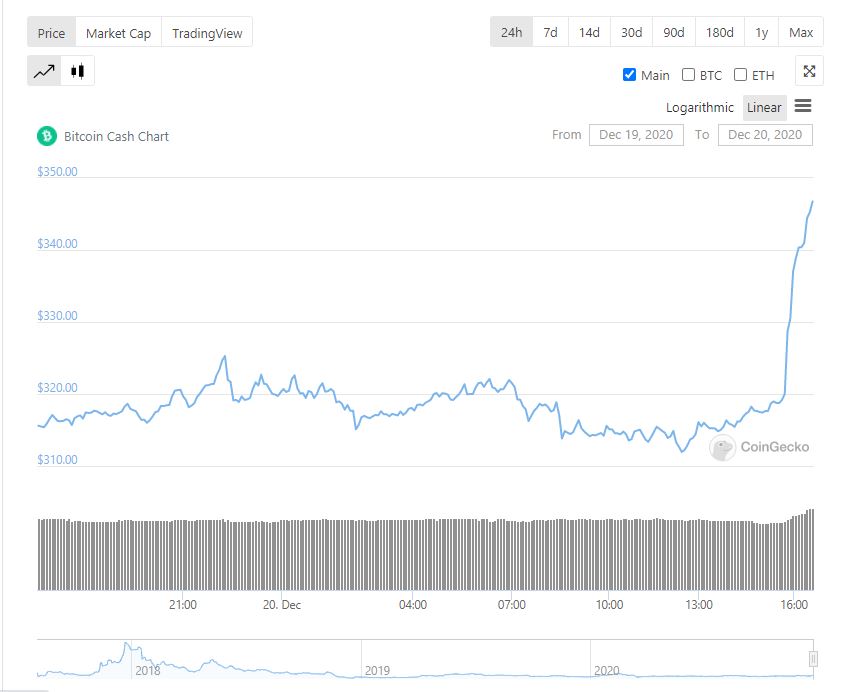Screen dimensions: 844x692
Task: Toggle the Main checkbox
Action: (x=629, y=74)
